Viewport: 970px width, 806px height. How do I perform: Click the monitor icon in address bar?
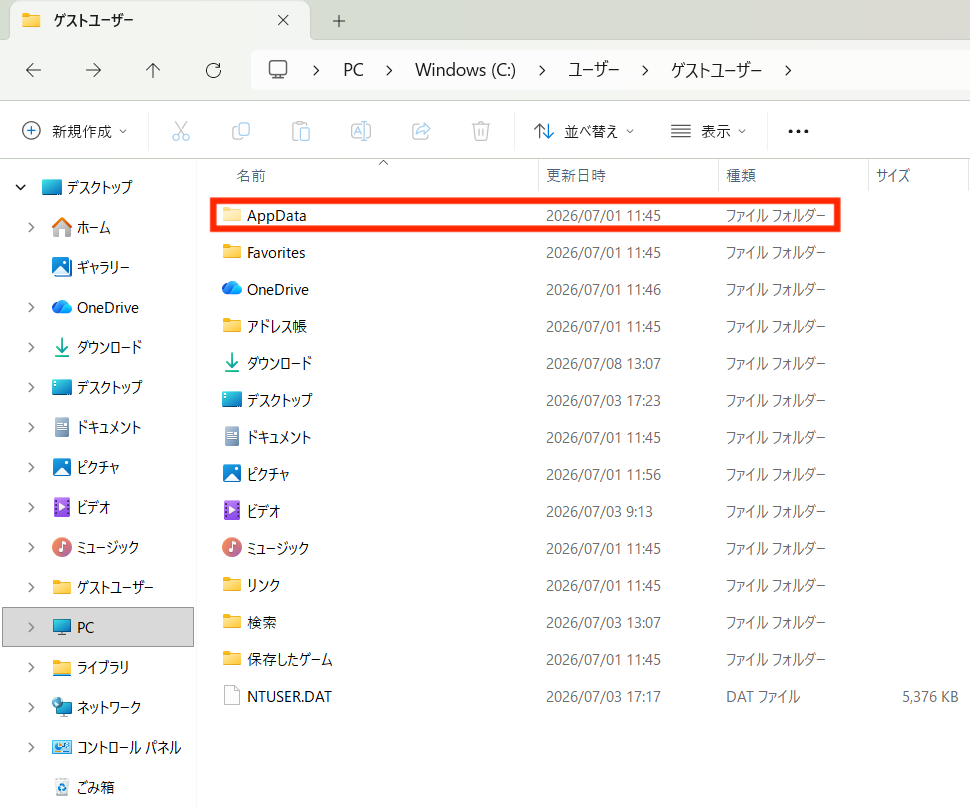[x=278, y=69]
